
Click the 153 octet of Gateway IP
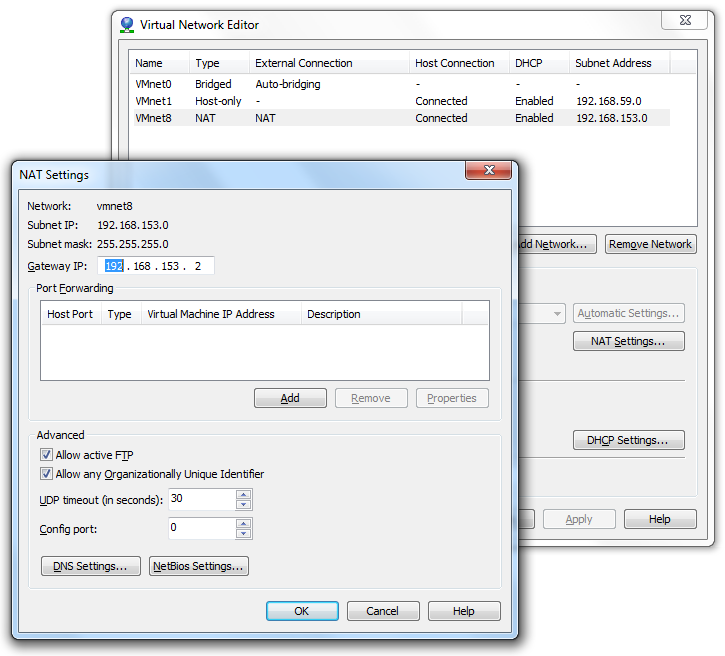click(x=170, y=266)
